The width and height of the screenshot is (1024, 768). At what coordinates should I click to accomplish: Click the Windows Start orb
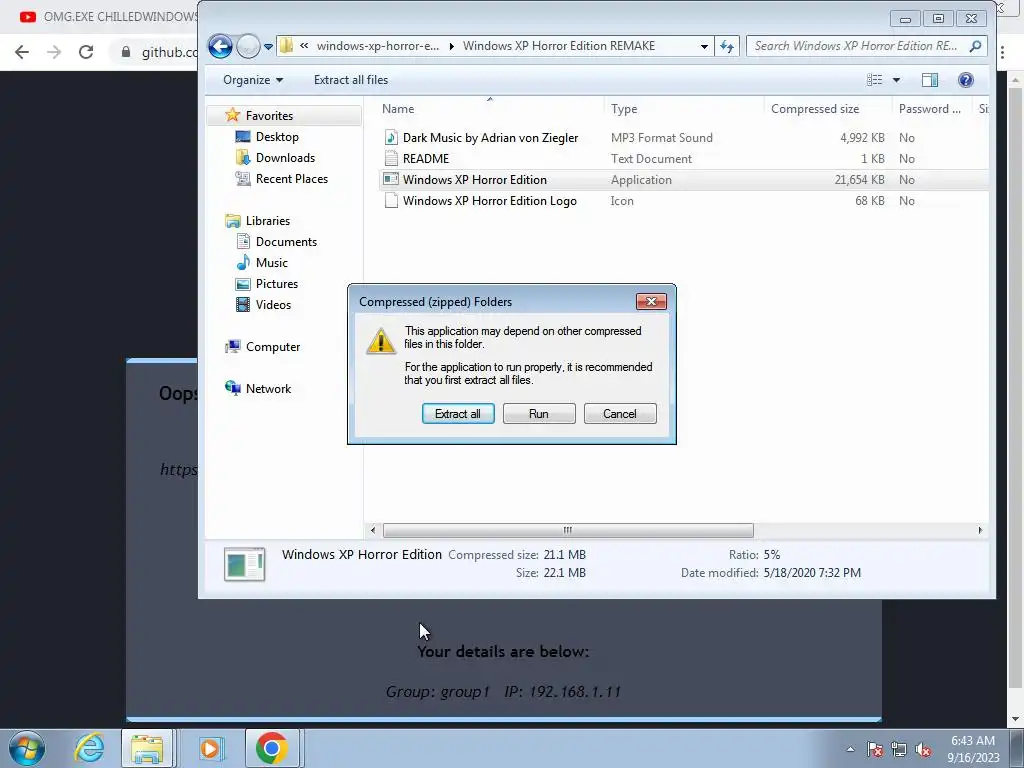pyautogui.click(x=27, y=748)
